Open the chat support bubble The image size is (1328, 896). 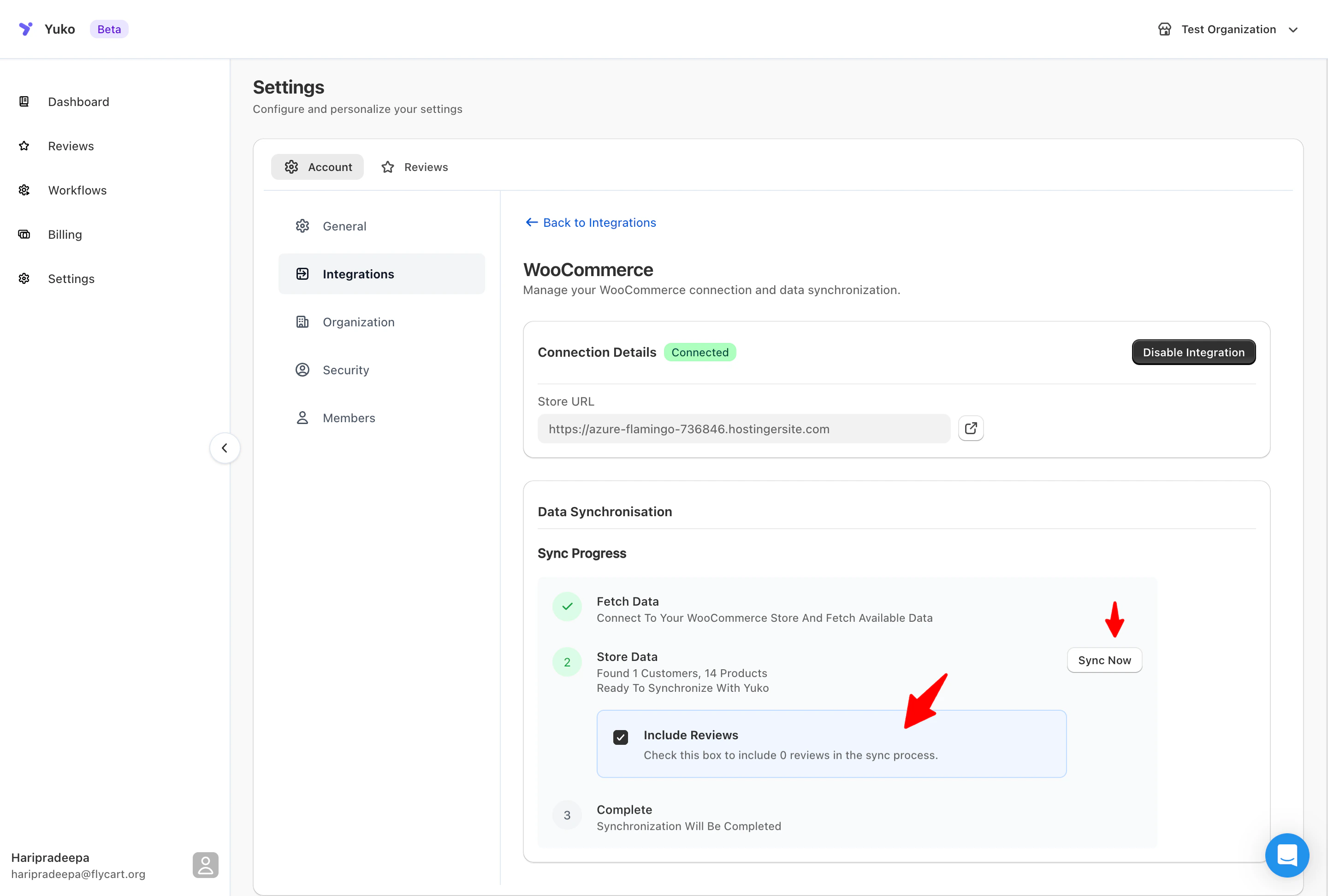(1286, 855)
